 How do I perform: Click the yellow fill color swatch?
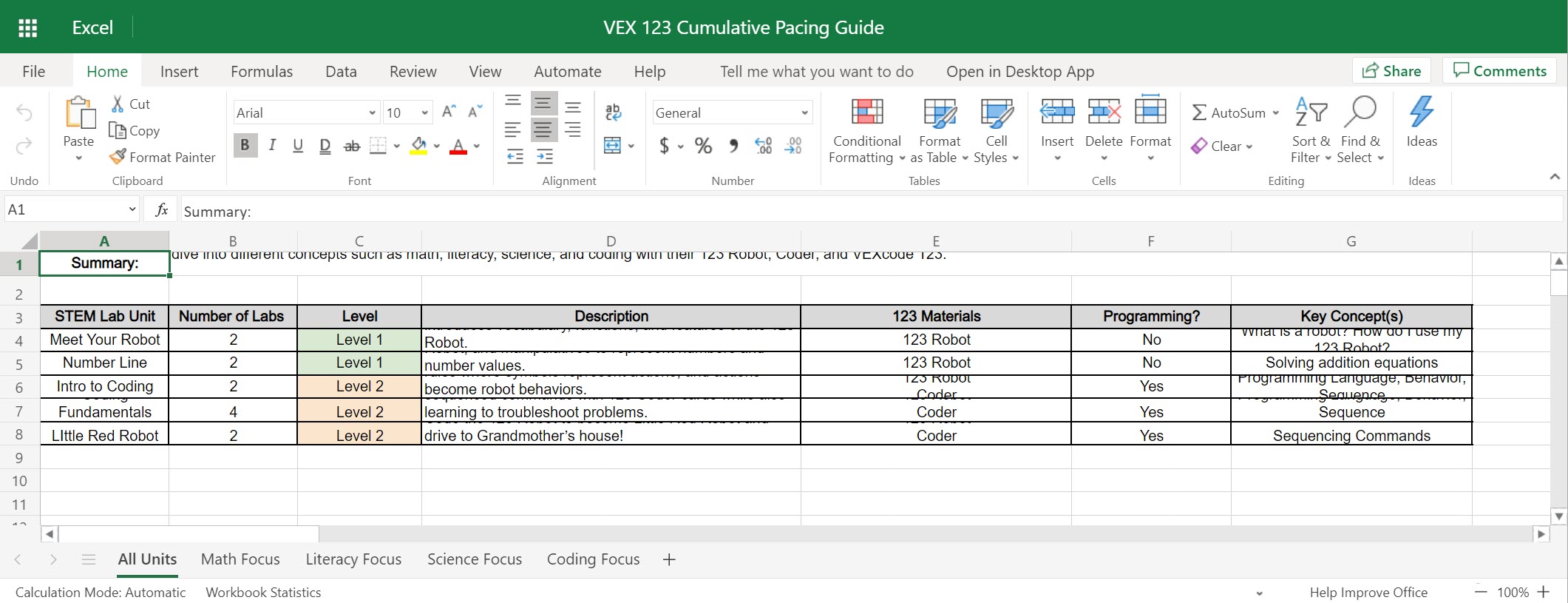coord(419,146)
